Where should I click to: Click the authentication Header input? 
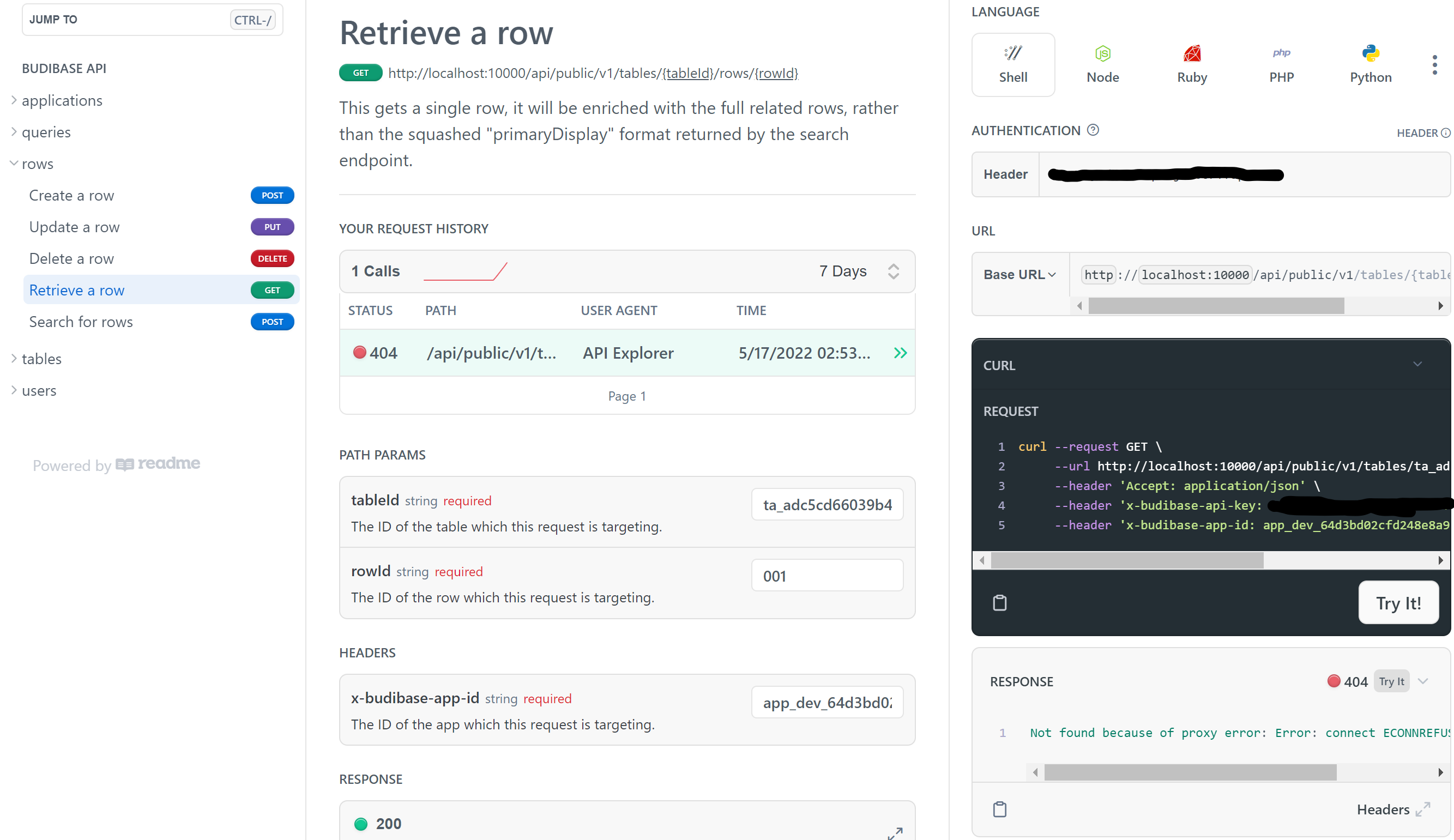point(1245,174)
